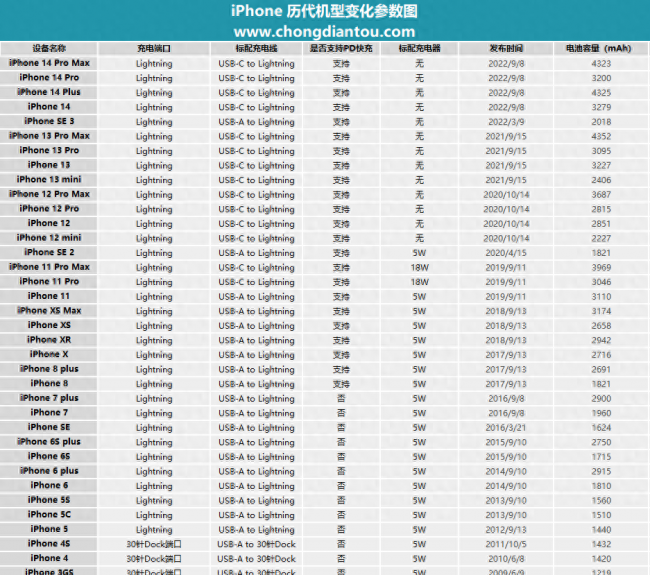Click the 5W charger in iPhone SE 2 row
650x575 pixels.
click(420, 253)
